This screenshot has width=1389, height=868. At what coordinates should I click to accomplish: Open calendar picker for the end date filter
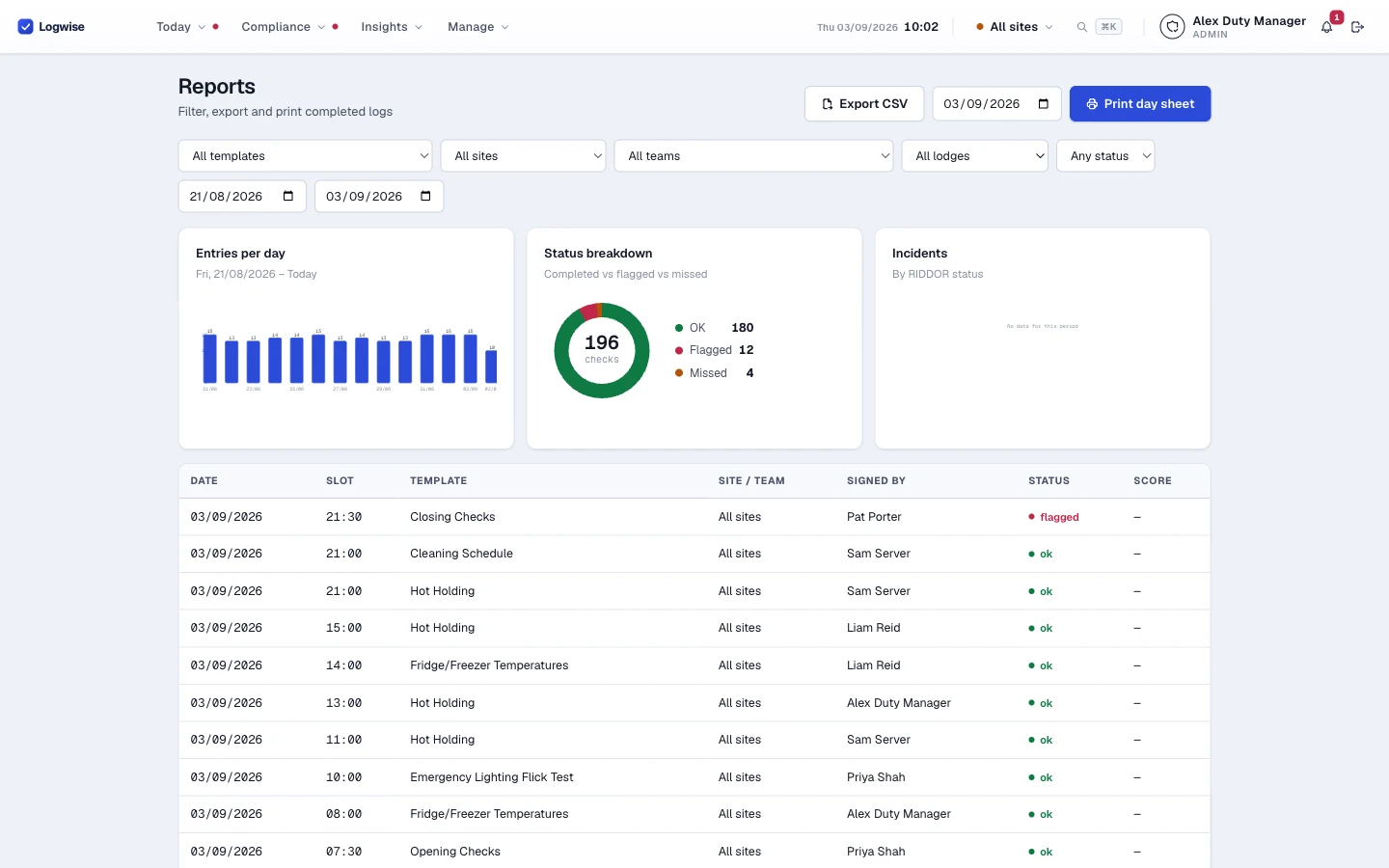(426, 197)
